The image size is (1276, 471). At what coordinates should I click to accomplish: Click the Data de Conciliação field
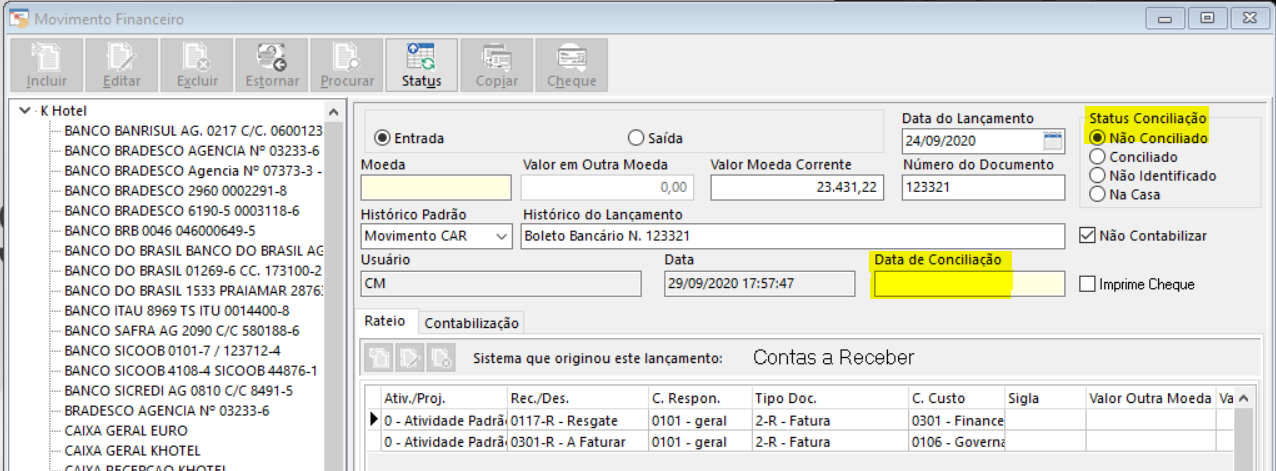[969, 284]
